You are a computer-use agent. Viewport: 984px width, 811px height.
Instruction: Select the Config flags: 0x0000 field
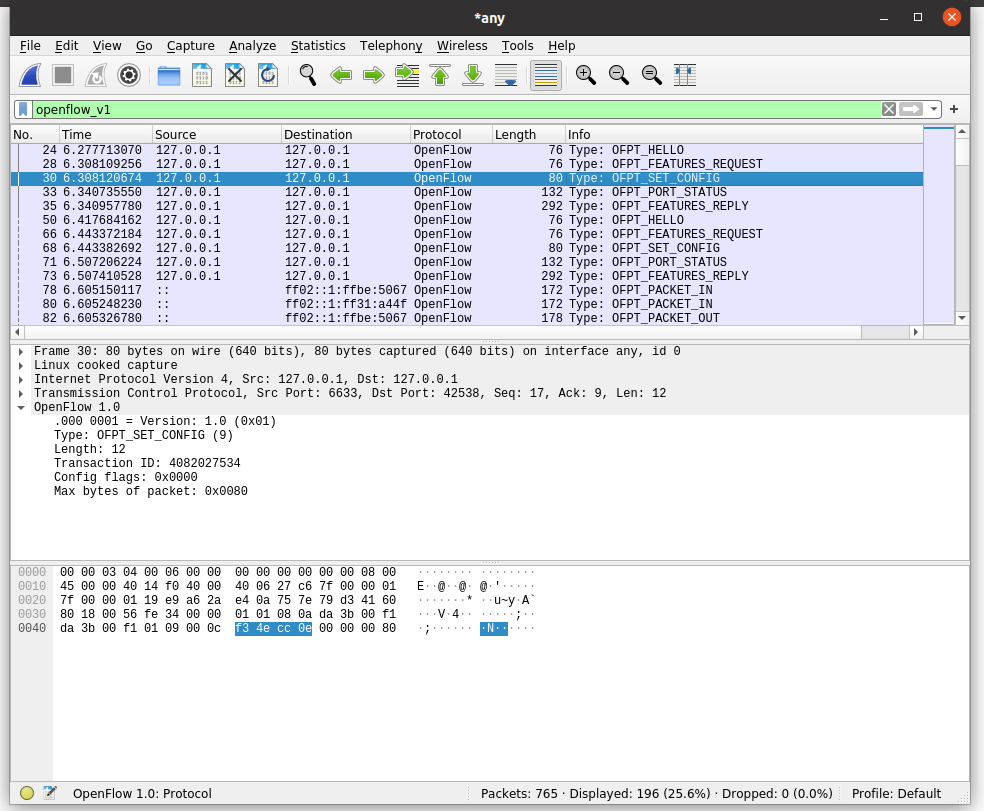coord(126,477)
